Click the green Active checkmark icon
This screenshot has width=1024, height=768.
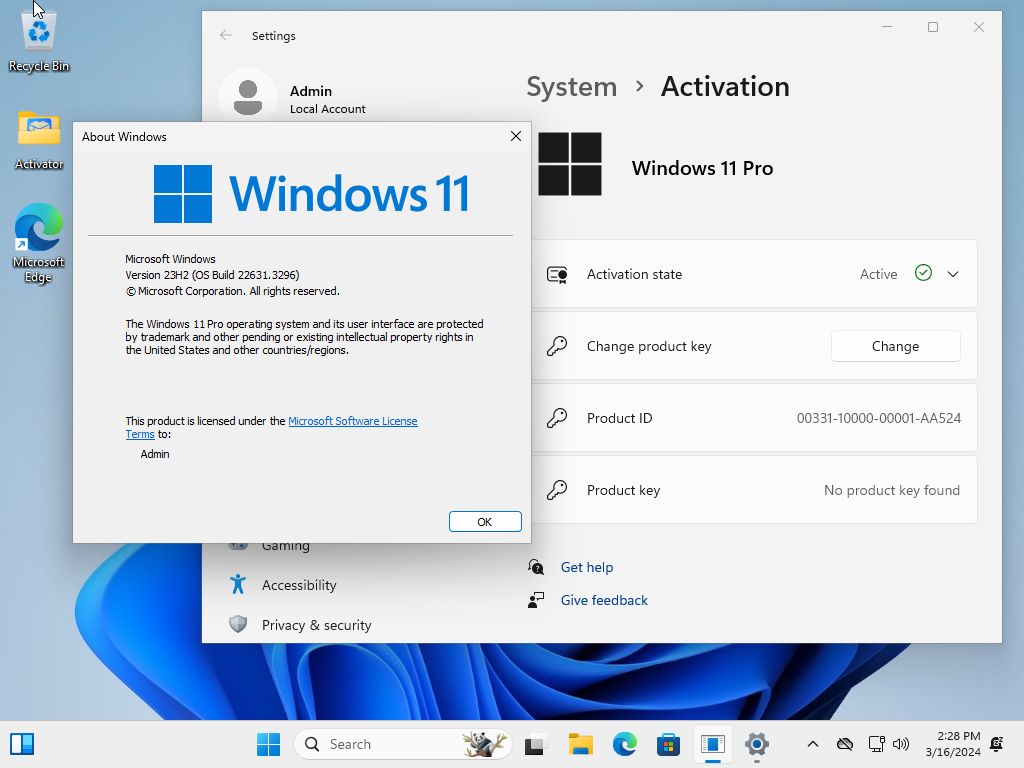tap(923, 273)
